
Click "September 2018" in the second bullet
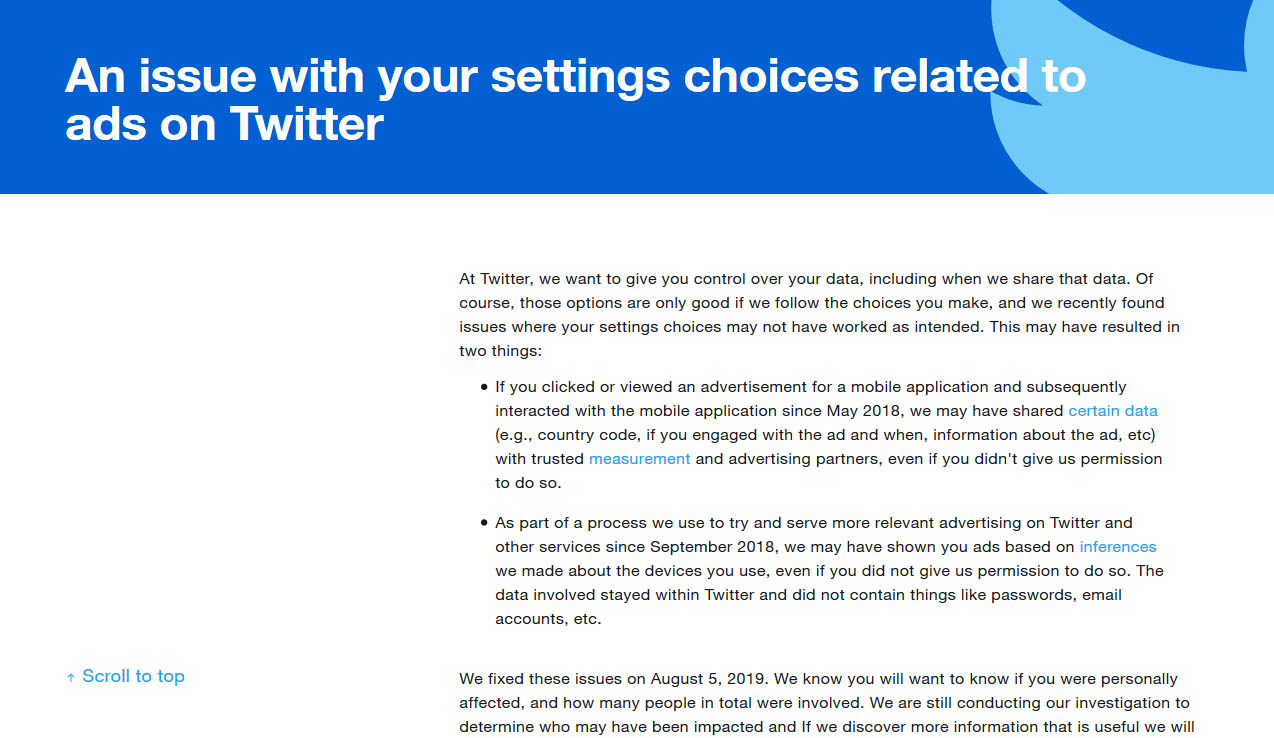point(713,547)
